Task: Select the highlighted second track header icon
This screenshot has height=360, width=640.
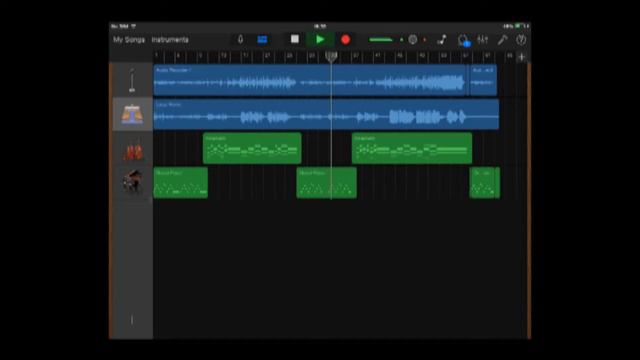Action: [132, 114]
